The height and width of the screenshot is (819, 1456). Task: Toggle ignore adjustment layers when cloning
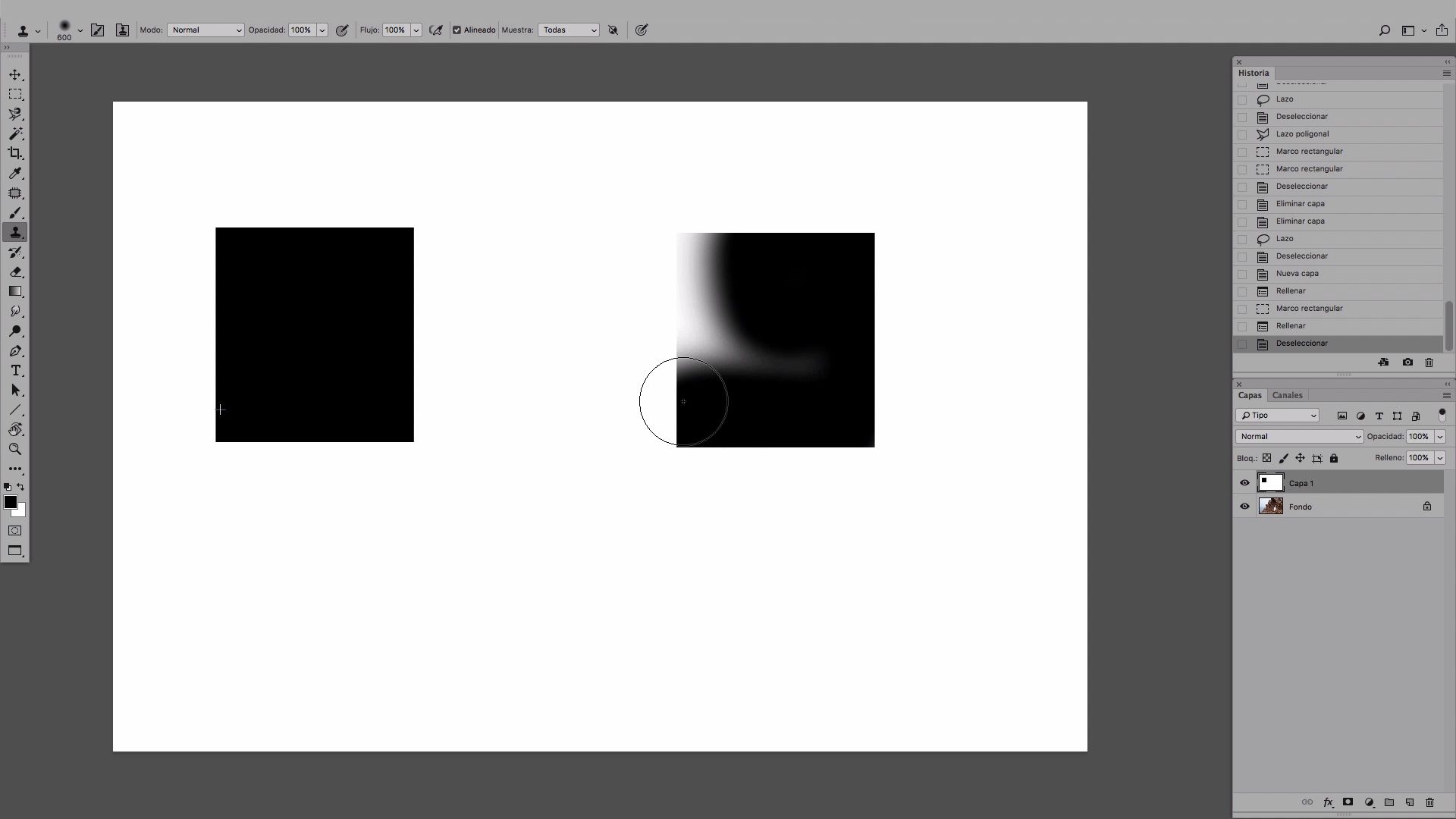[x=613, y=30]
